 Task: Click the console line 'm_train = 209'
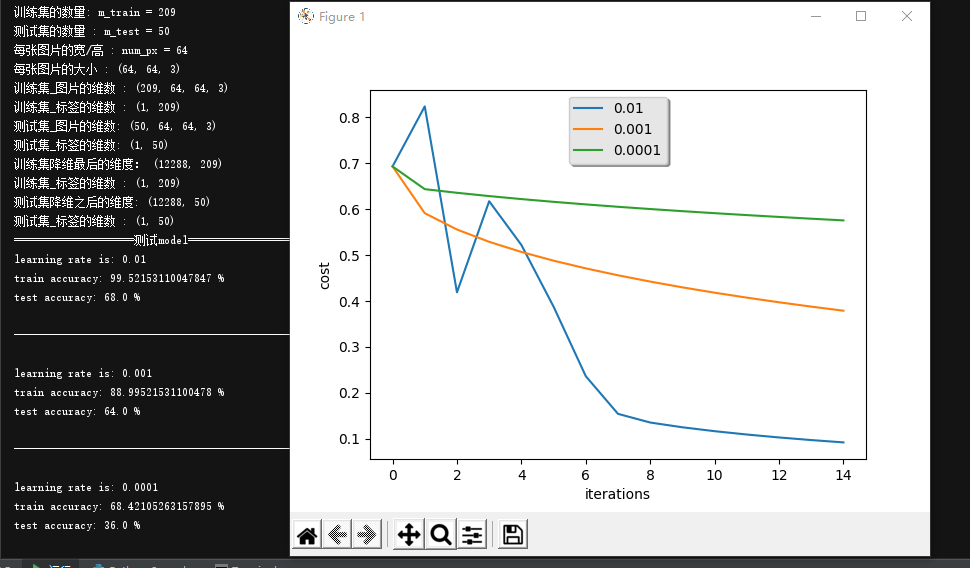coord(95,12)
